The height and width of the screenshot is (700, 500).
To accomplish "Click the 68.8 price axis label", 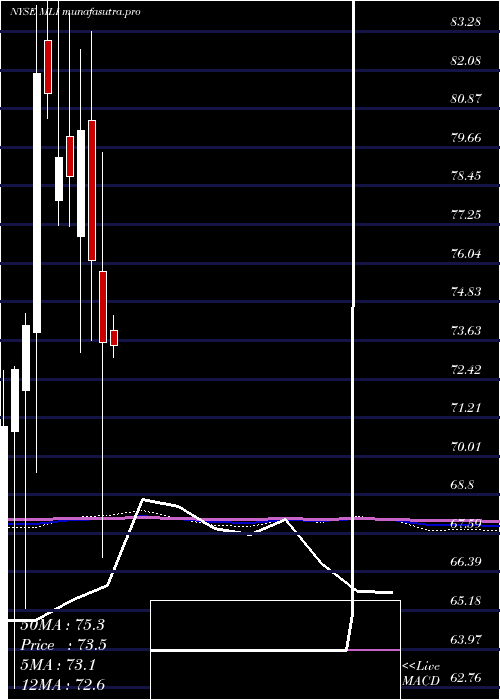I will (462, 485).
